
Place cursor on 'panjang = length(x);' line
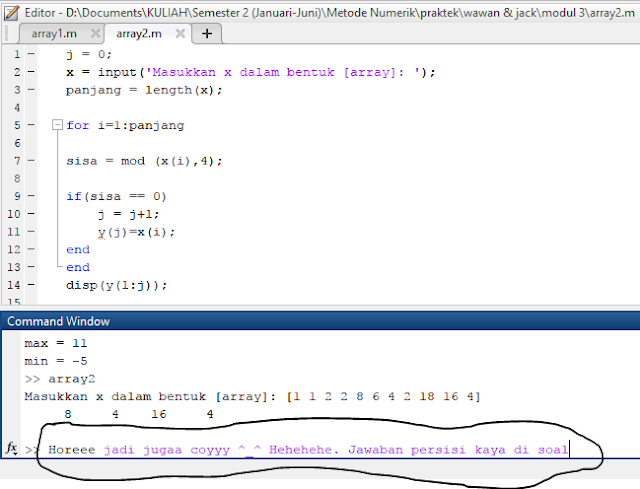pos(144,90)
